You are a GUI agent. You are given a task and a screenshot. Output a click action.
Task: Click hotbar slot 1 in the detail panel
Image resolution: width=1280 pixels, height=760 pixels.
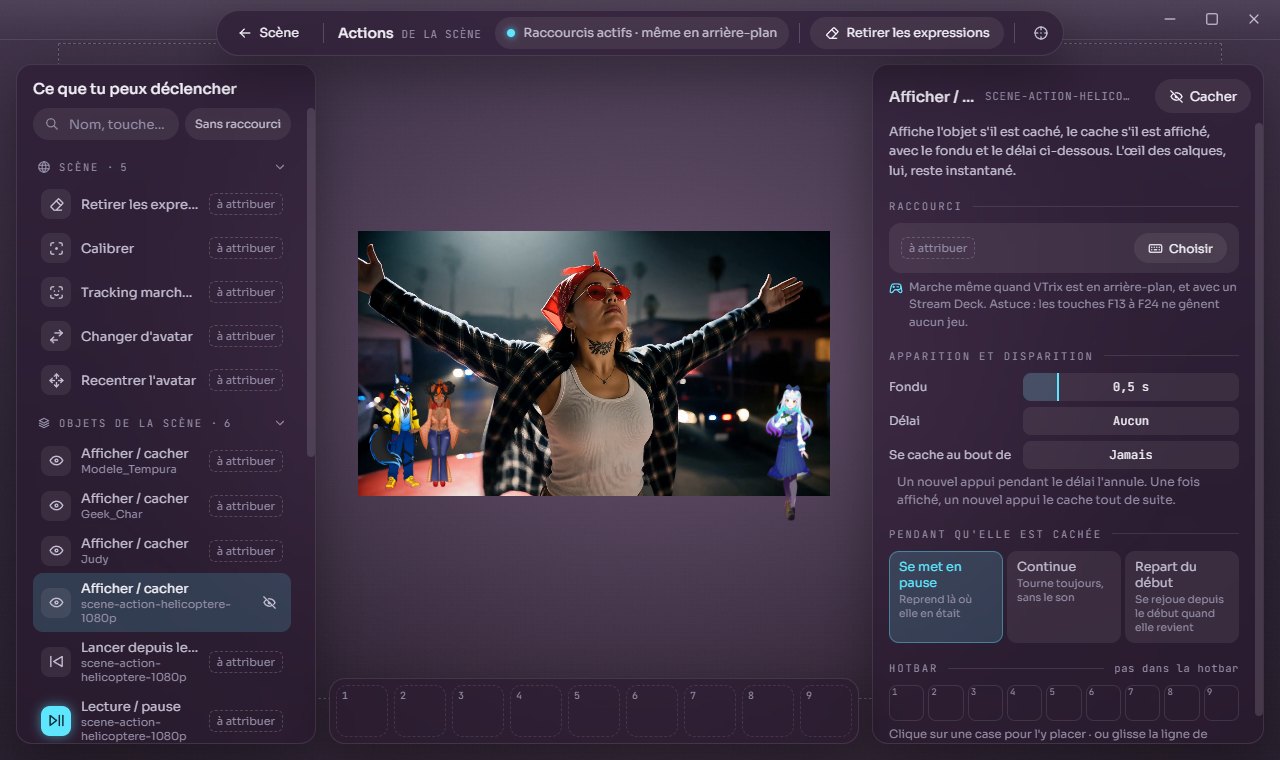pos(906,703)
